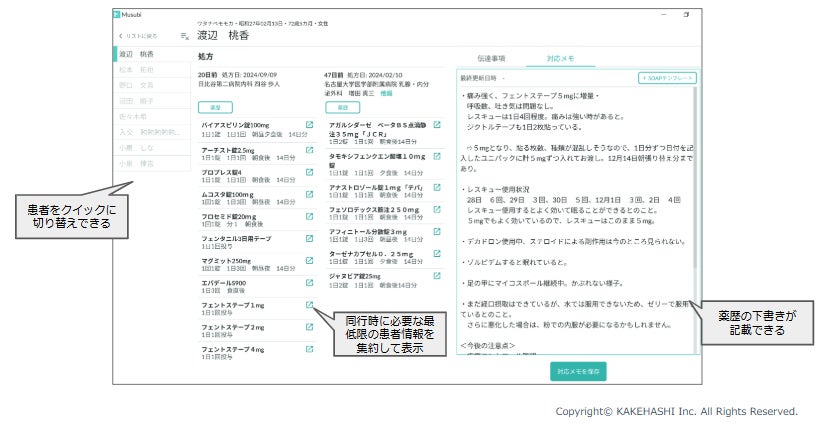Open details icon for ブロプレス錠4

[309, 172]
